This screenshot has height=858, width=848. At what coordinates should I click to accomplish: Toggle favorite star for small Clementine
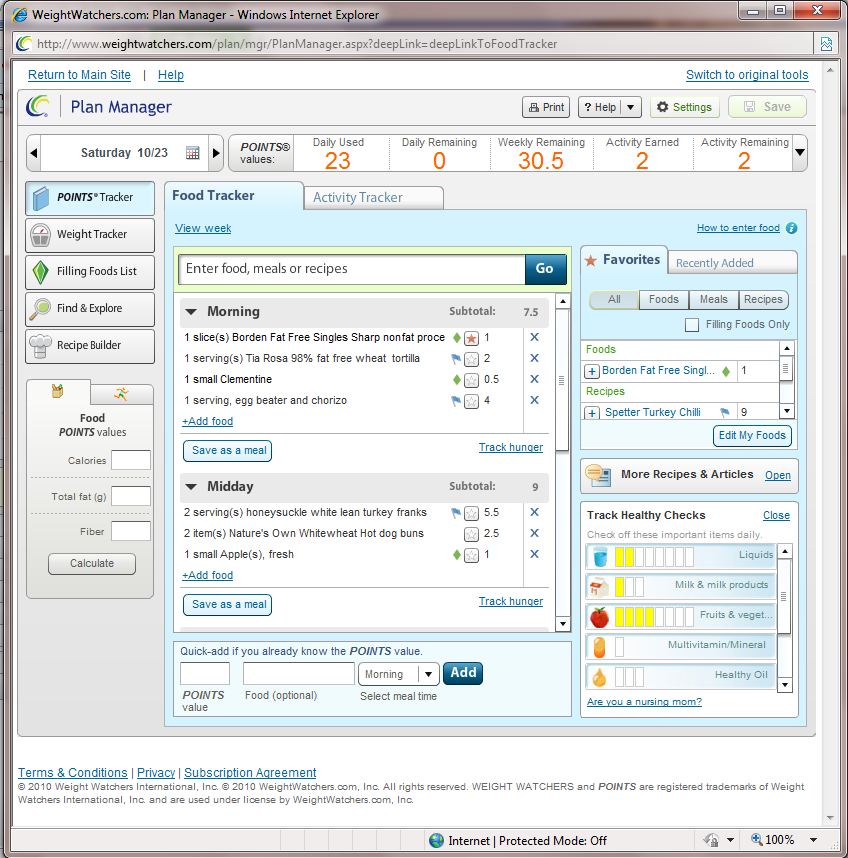point(471,380)
